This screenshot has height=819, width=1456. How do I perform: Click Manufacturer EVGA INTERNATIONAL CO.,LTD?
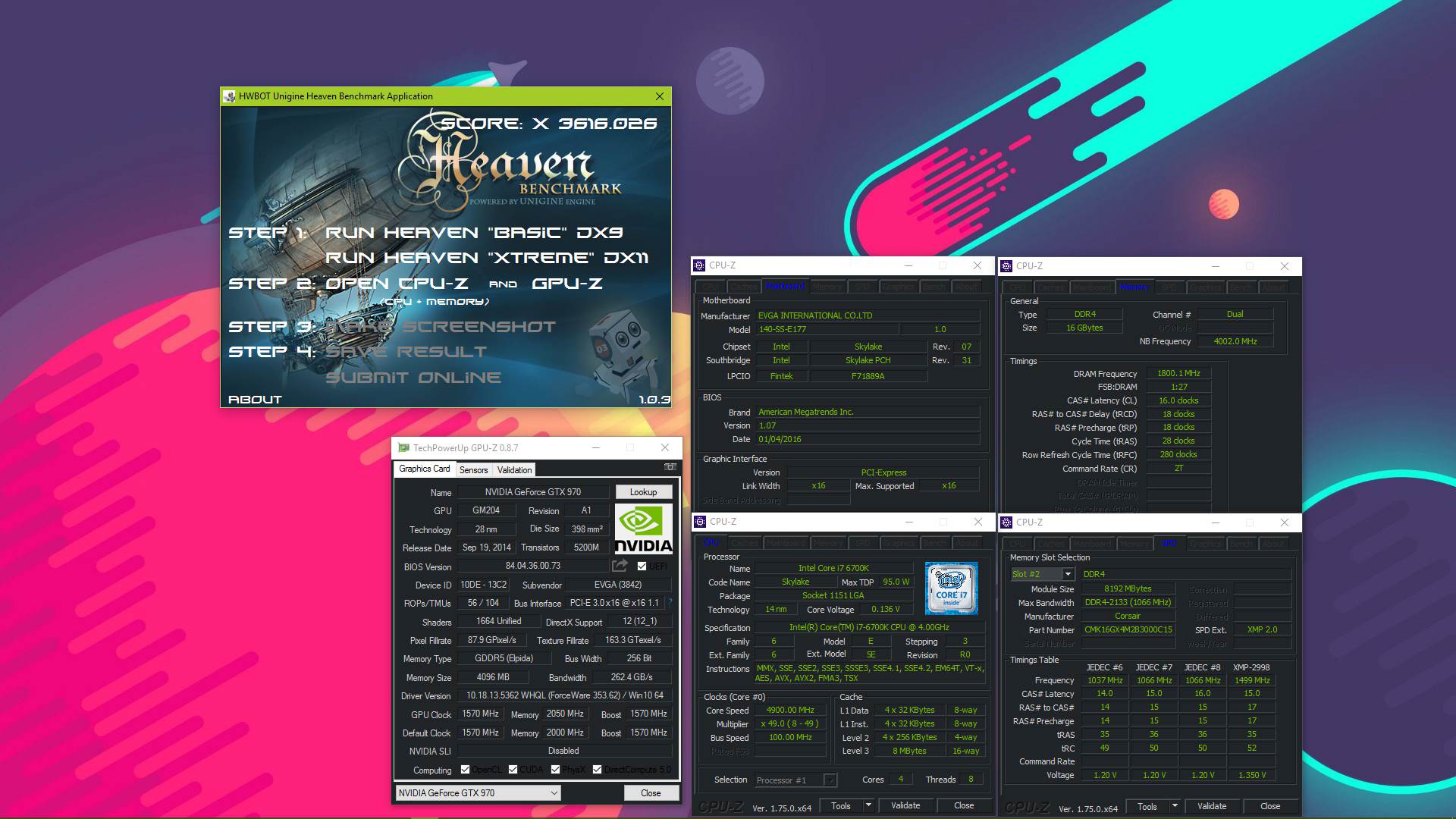tap(868, 315)
